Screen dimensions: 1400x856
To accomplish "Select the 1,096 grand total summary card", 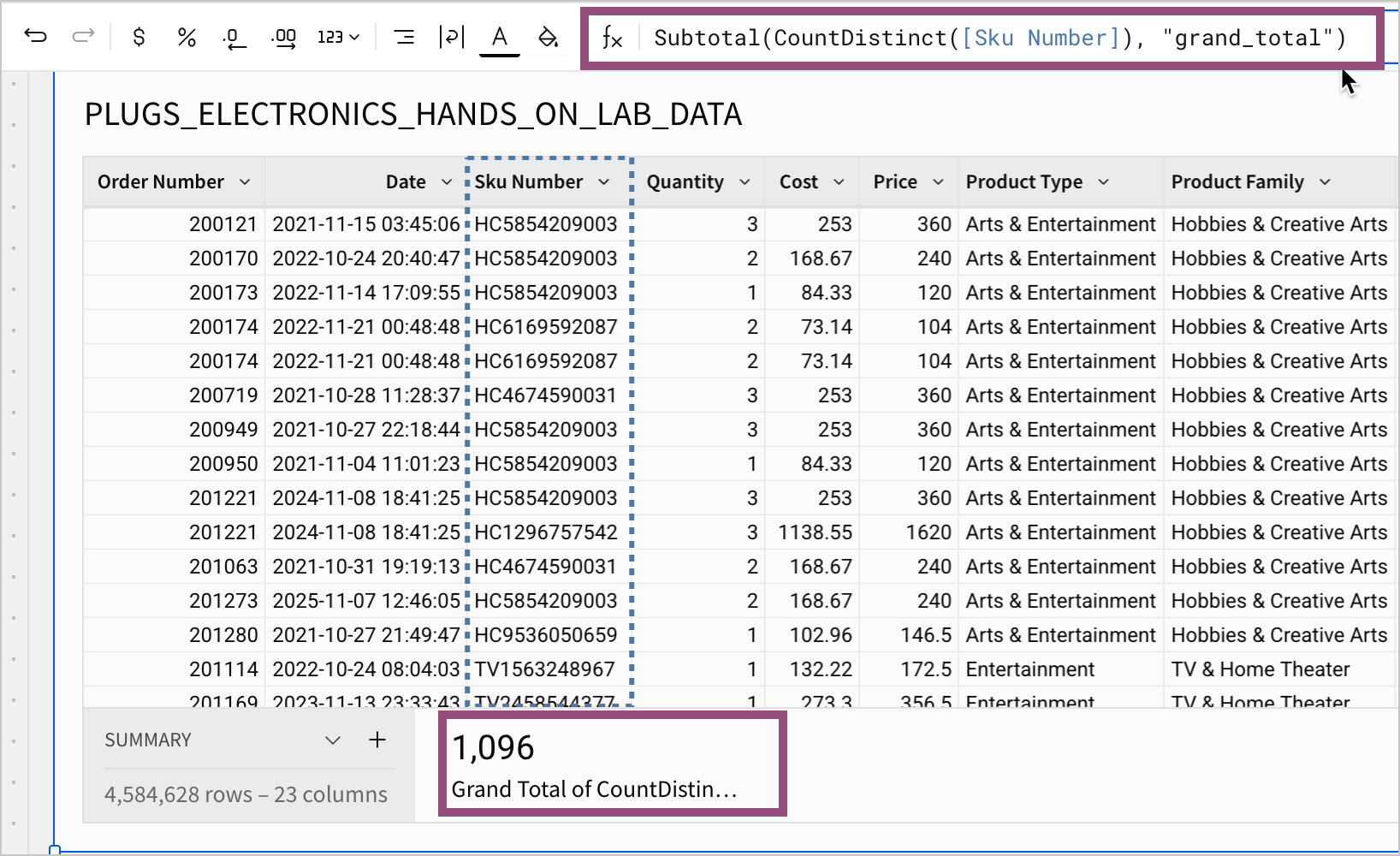I will click(612, 764).
